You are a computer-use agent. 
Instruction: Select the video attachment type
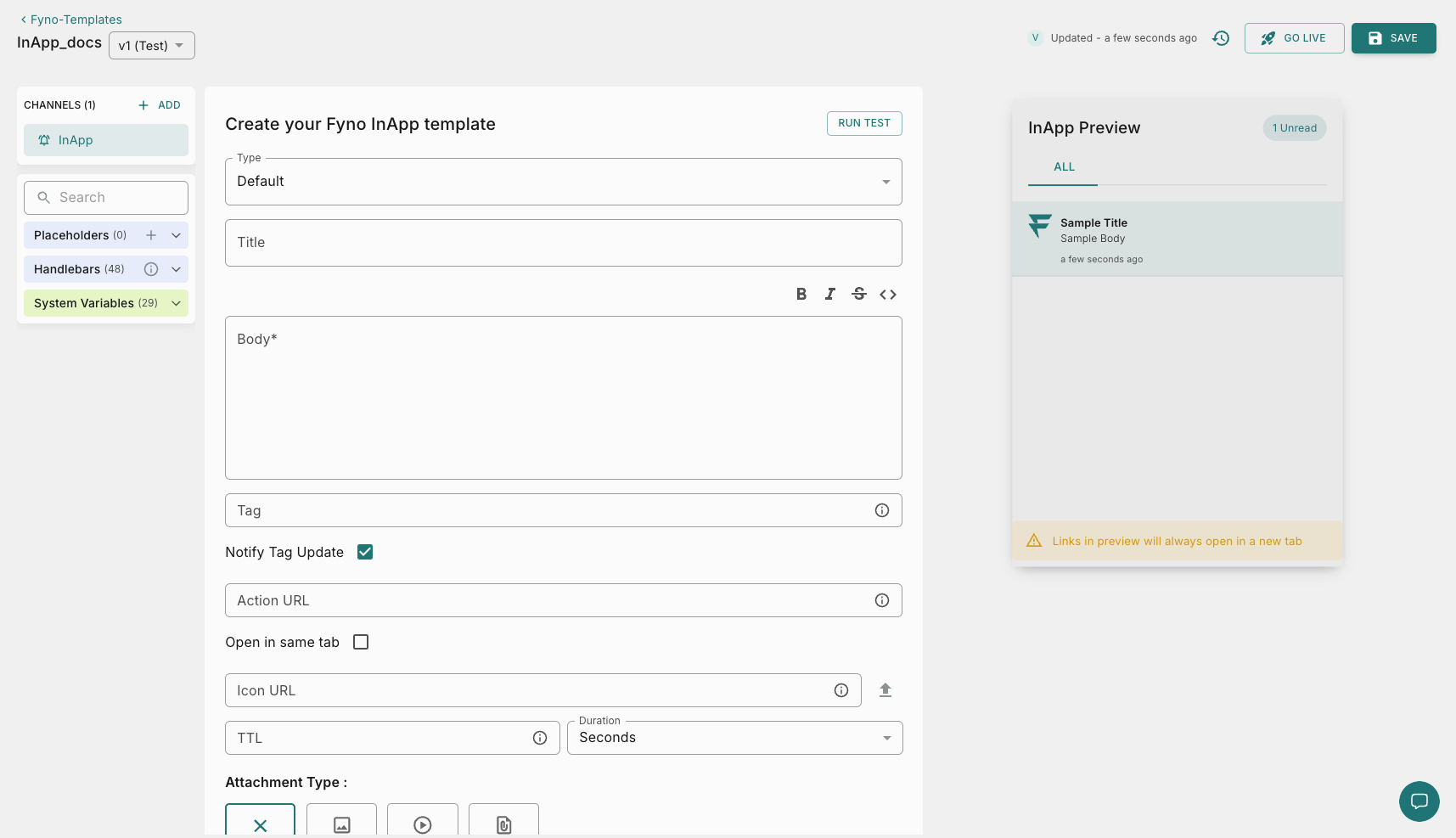(x=422, y=823)
